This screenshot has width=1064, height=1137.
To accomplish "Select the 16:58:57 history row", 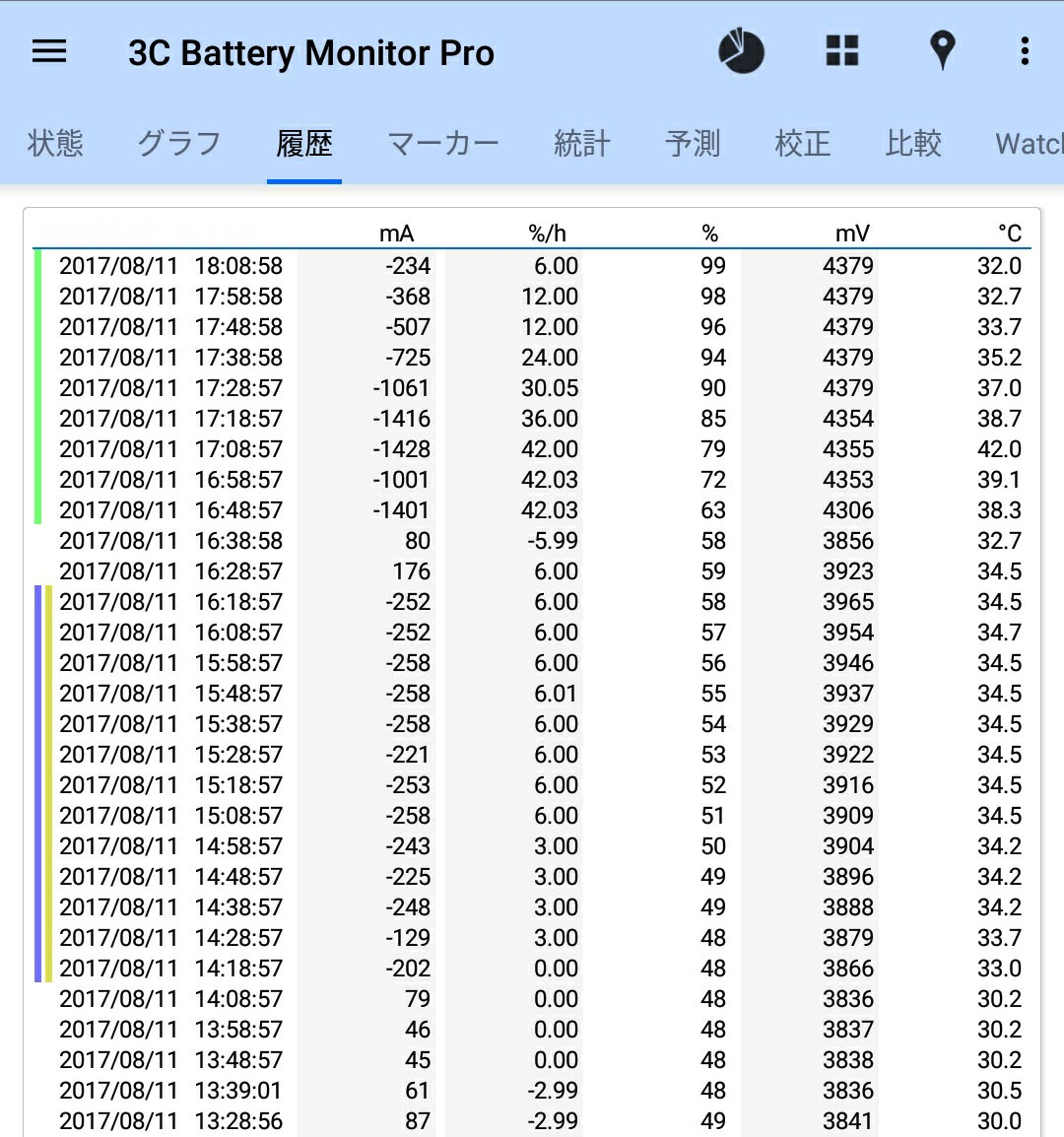I will tap(532, 479).
